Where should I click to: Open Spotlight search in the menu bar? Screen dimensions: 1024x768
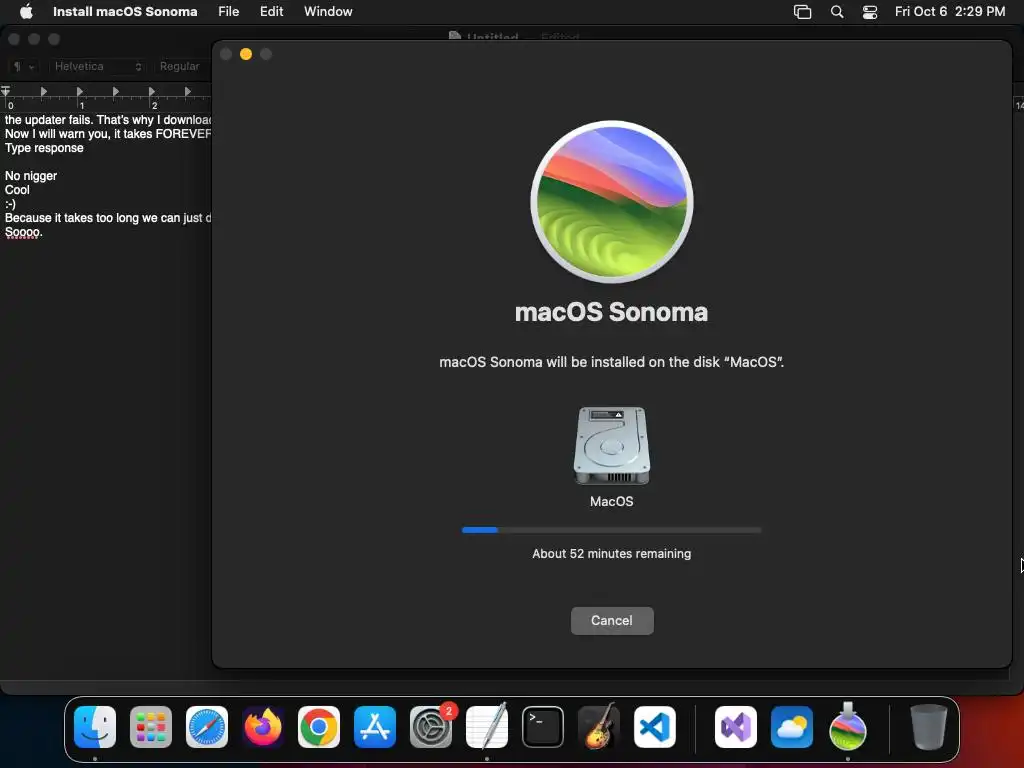coord(837,12)
